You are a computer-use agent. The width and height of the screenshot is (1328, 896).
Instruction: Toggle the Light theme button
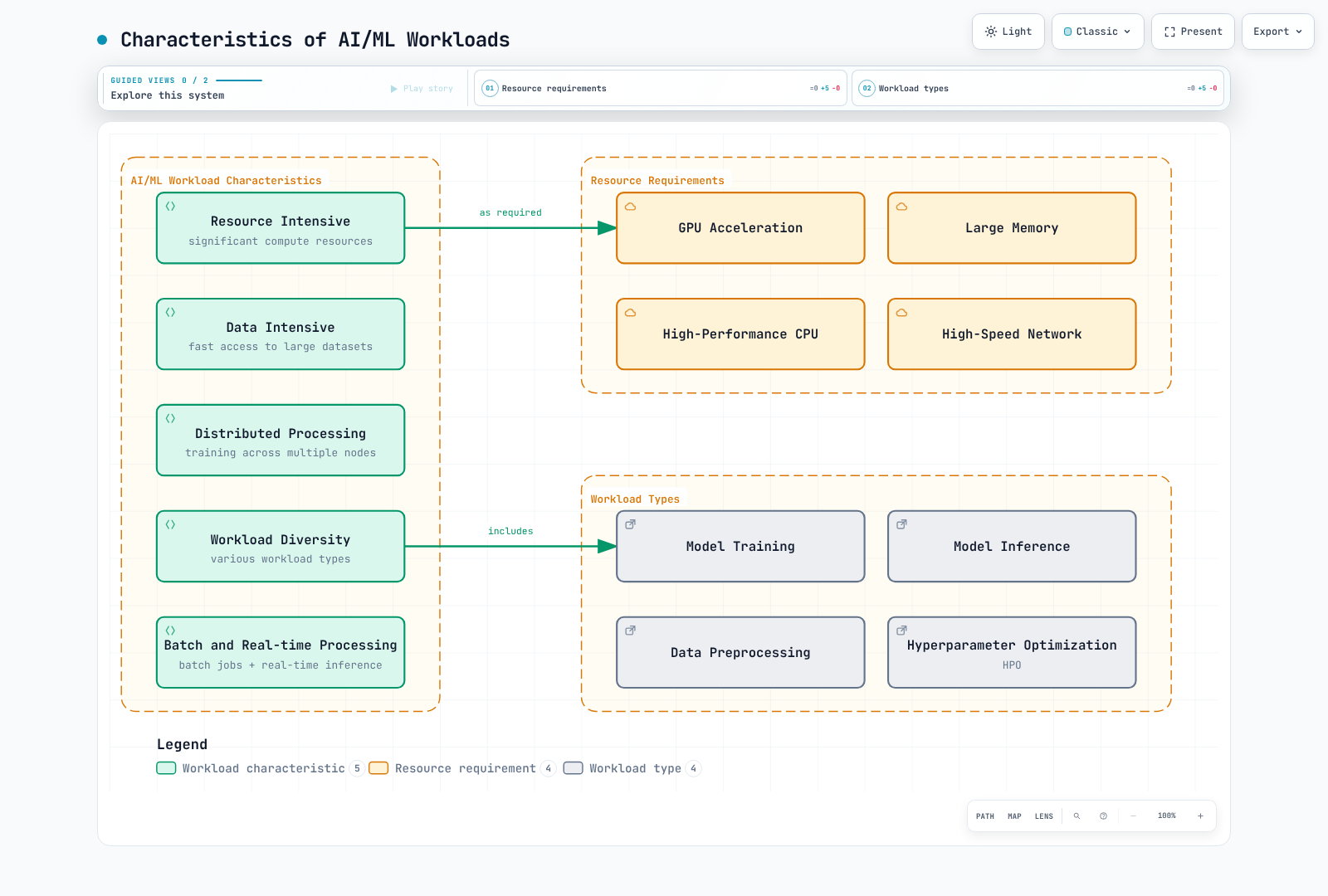1008,32
